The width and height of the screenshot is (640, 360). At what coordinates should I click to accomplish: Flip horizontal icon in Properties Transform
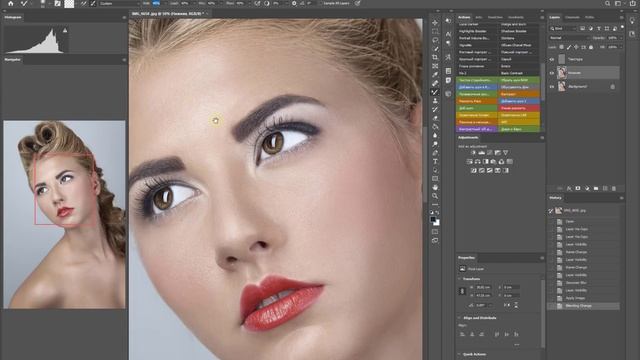pos(507,305)
